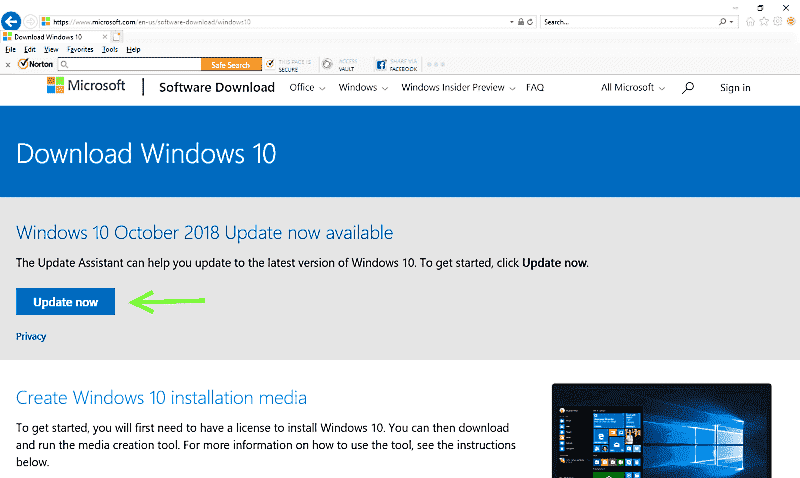The height and width of the screenshot is (478, 800).
Task: Click the Norton 'This page is secure' icon
Action: [x=270, y=64]
